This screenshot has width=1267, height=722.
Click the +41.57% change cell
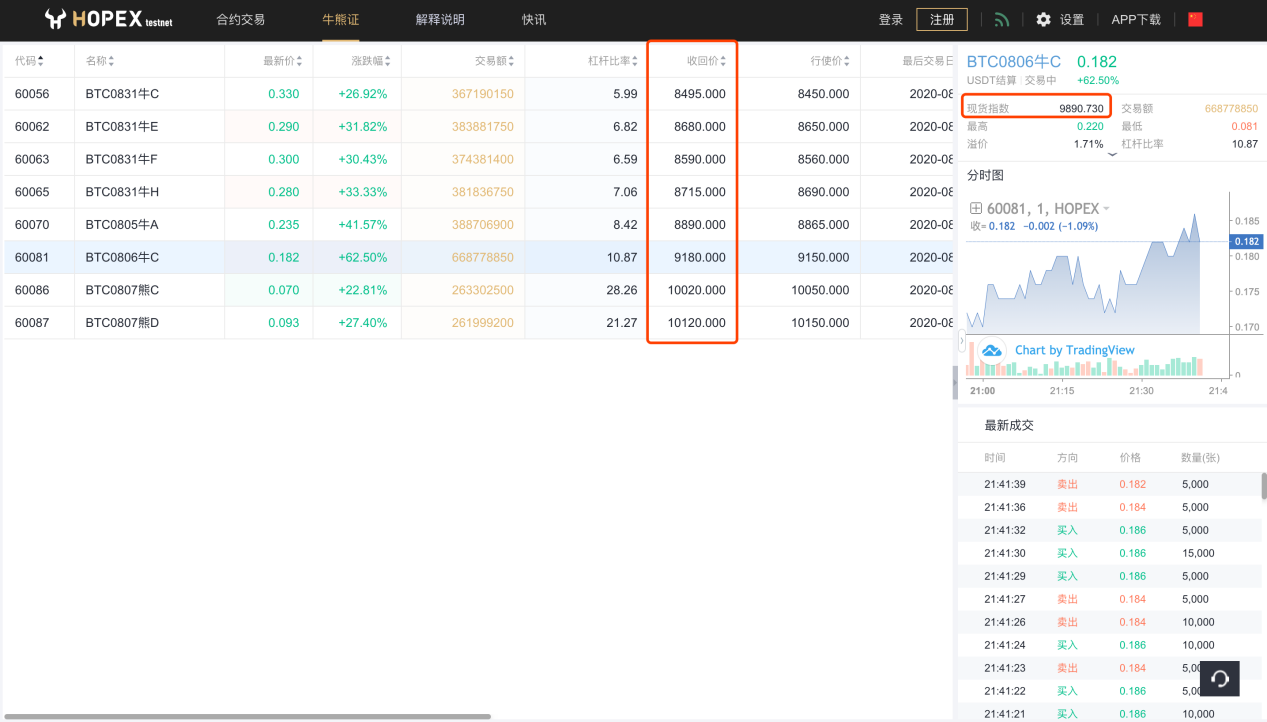[363, 225]
